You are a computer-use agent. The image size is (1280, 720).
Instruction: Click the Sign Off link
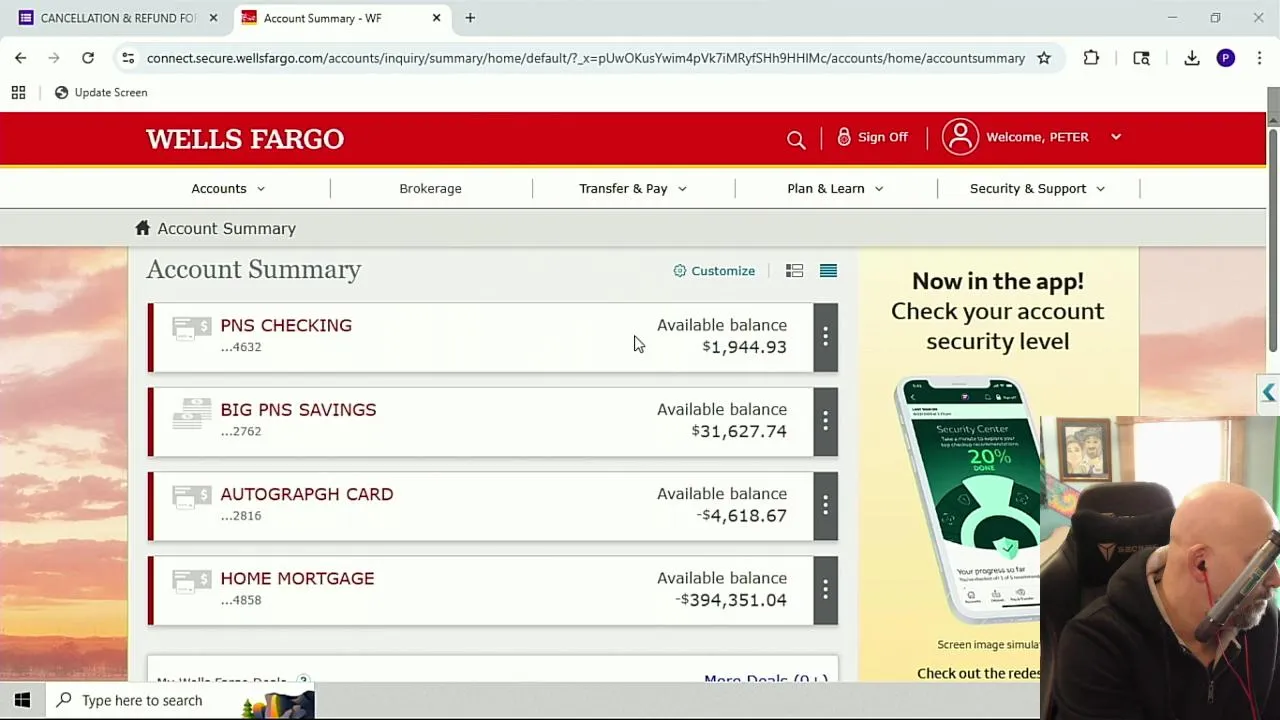(883, 137)
